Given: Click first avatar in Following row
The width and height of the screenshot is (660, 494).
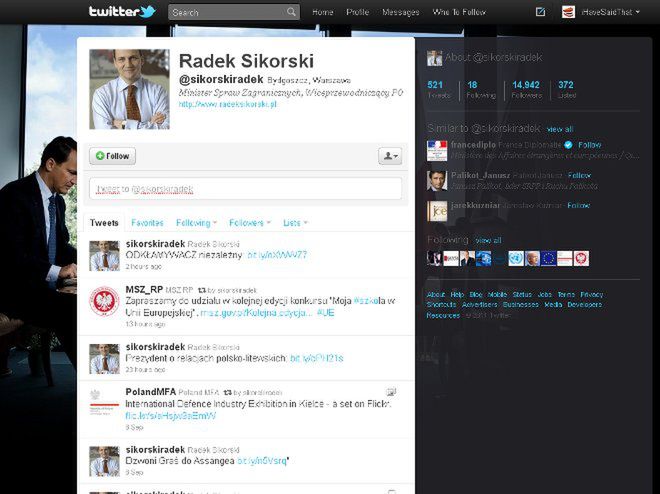Looking at the screenshot, I should (x=434, y=258).
